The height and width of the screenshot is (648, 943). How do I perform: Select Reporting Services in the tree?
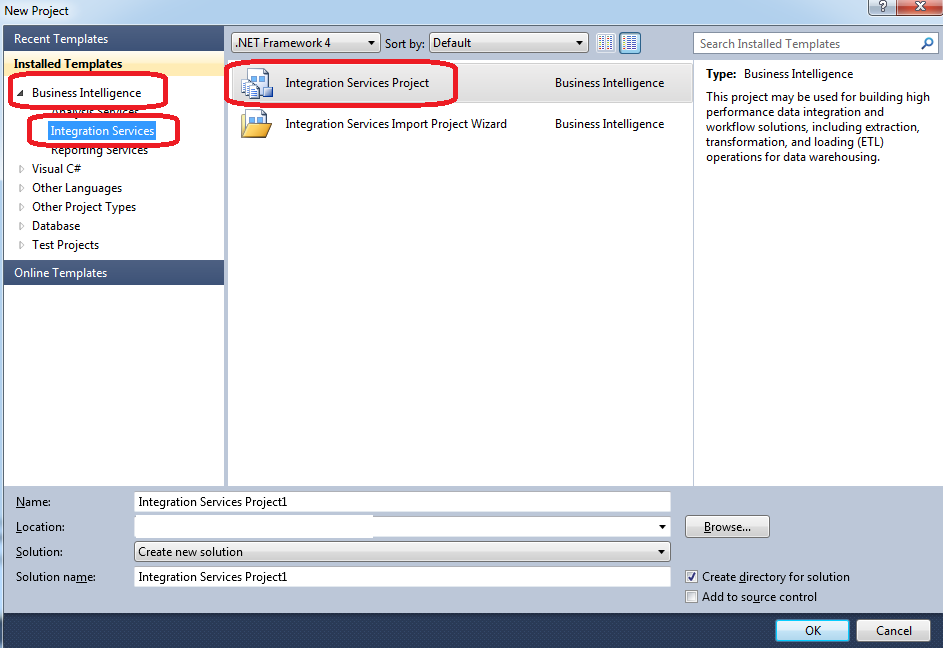[x=99, y=150]
